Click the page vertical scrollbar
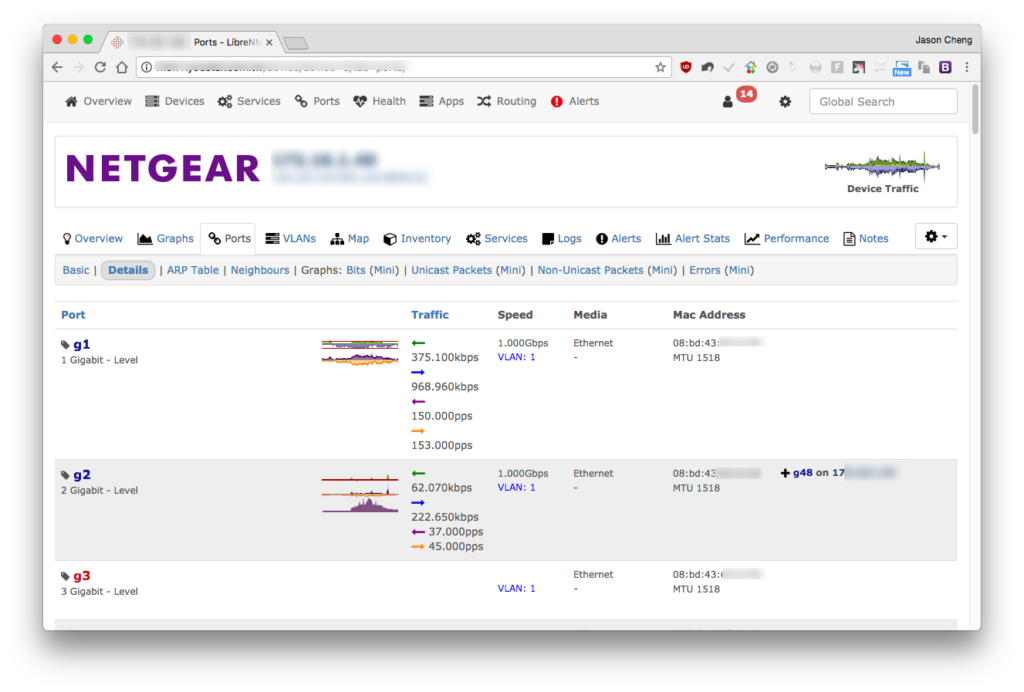 (x=975, y=110)
